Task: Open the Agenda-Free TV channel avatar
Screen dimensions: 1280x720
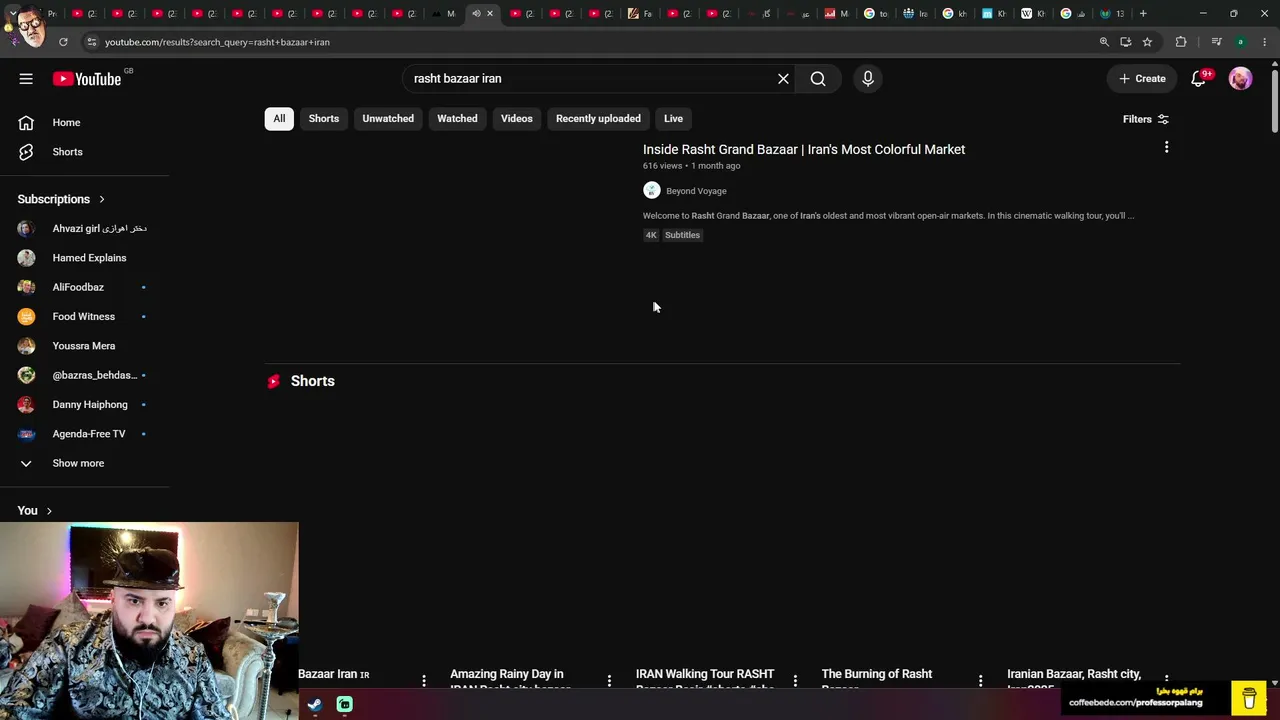Action: 26,434
